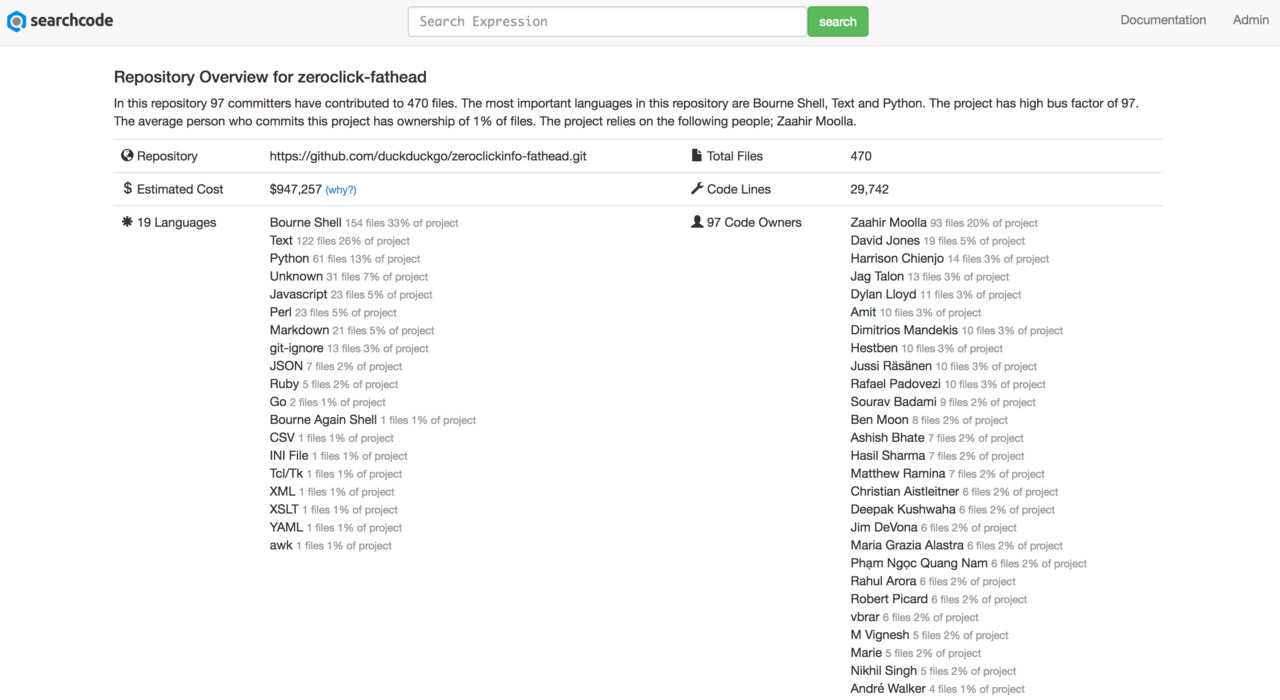
Task: Click the file icon beside Total Files
Action: pyautogui.click(x=697, y=156)
